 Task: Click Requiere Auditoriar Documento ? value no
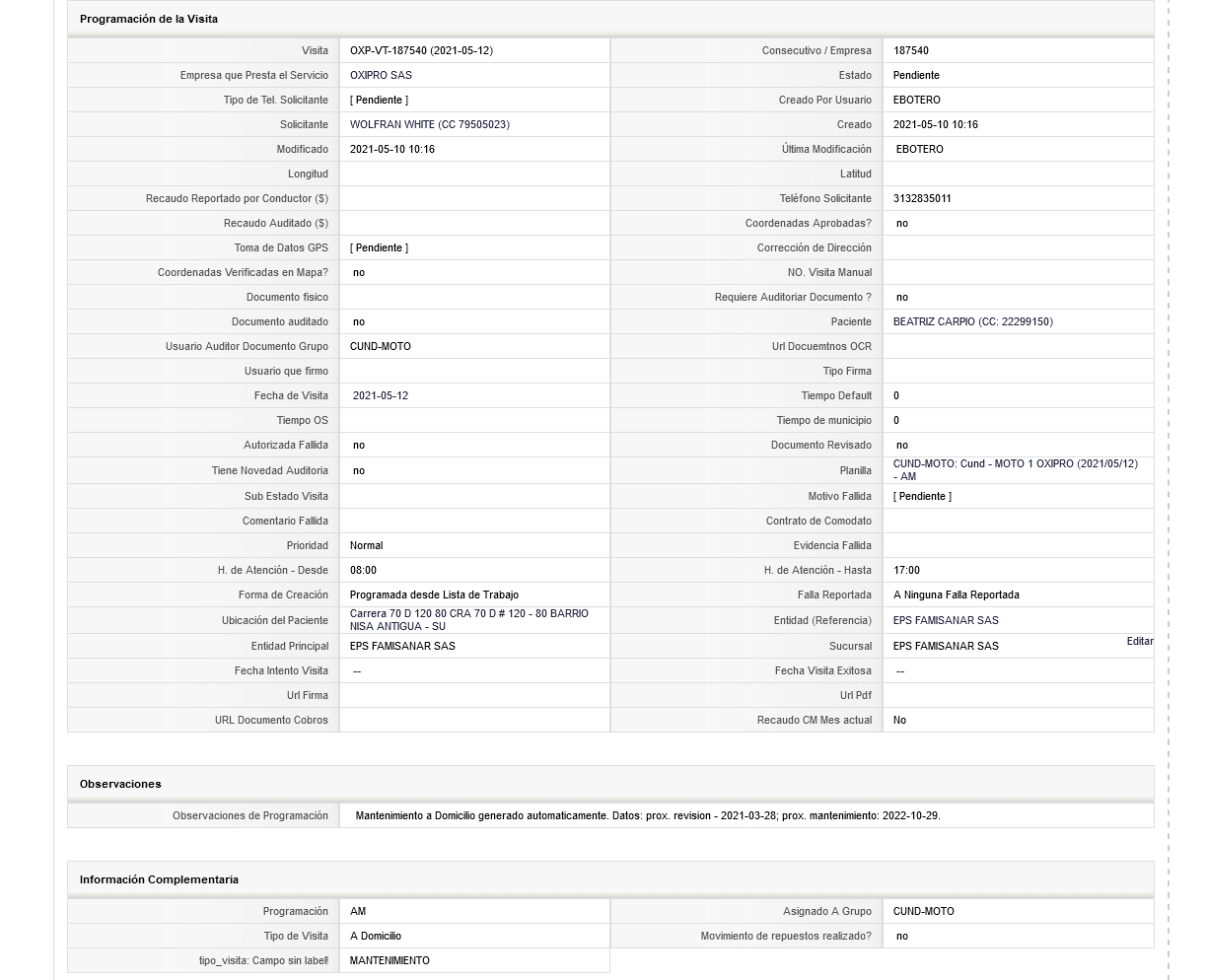point(902,297)
